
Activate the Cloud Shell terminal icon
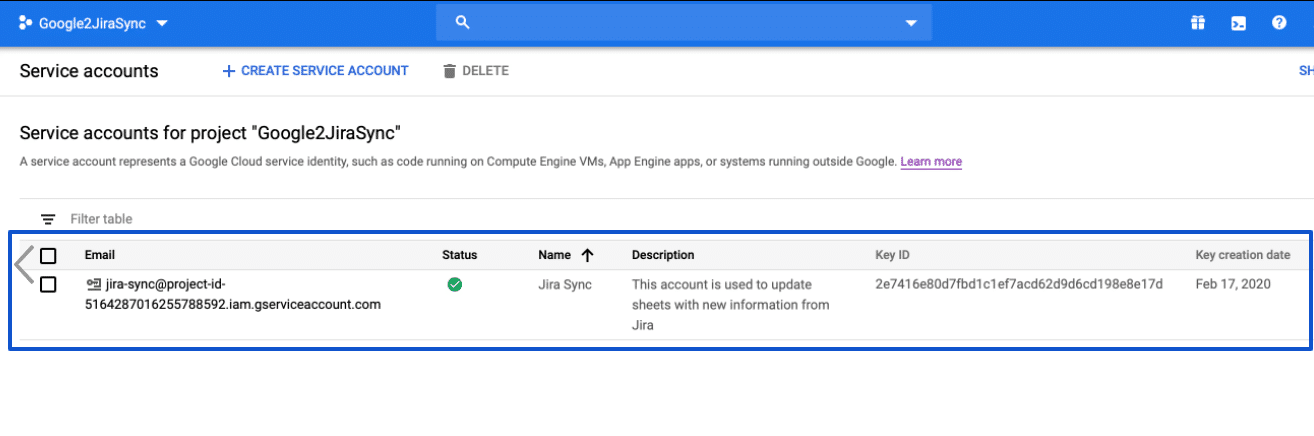point(1238,23)
